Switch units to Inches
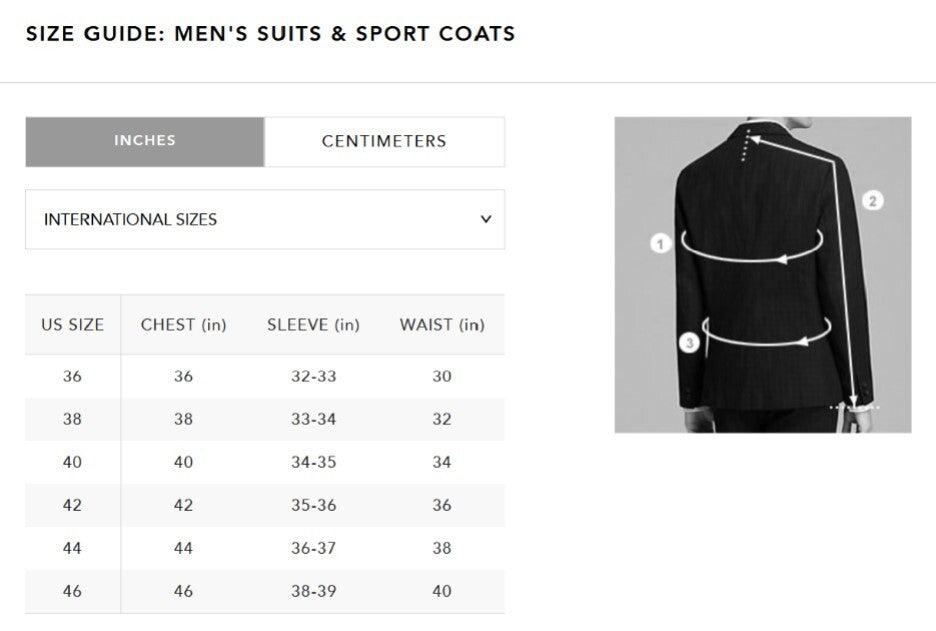The width and height of the screenshot is (936, 631). click(145, 141)
